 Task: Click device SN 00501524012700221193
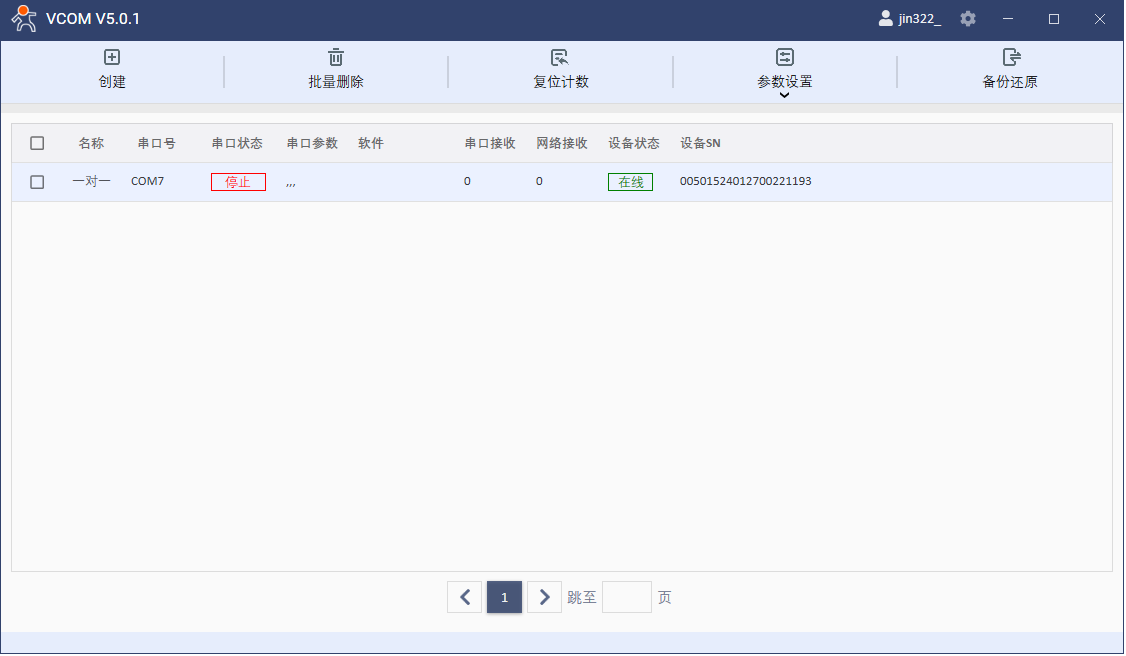[745, 182]
